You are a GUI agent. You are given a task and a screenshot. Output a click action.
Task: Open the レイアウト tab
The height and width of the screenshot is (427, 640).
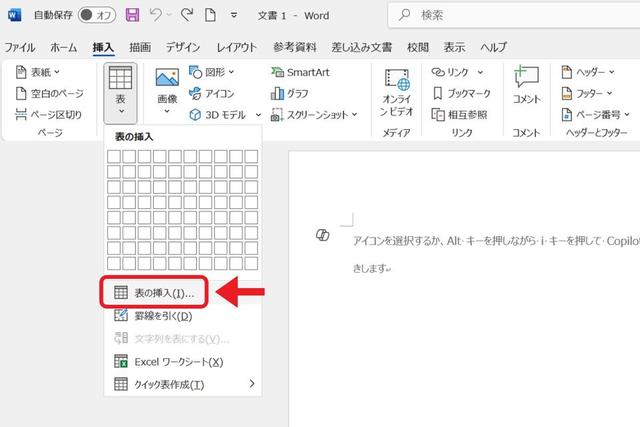[236, 47]
